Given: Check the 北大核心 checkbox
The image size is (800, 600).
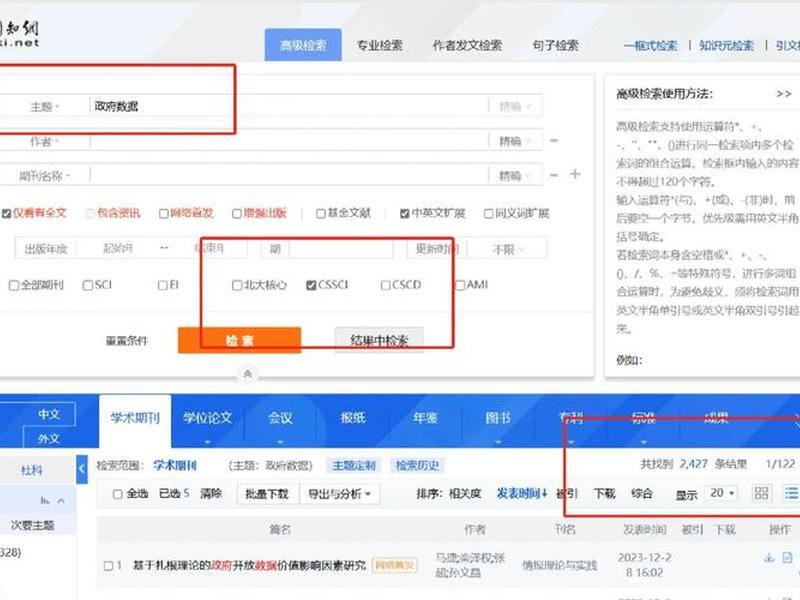Looking at the screenshot, I should pos(237,285).
